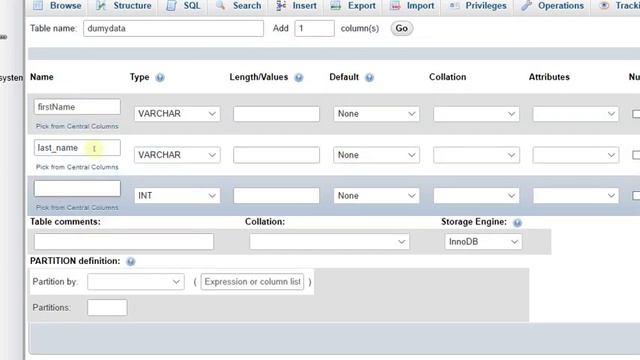Open Type dropdown for firstName row
This screenshot has width=640, height=360.
pos(177,114)
